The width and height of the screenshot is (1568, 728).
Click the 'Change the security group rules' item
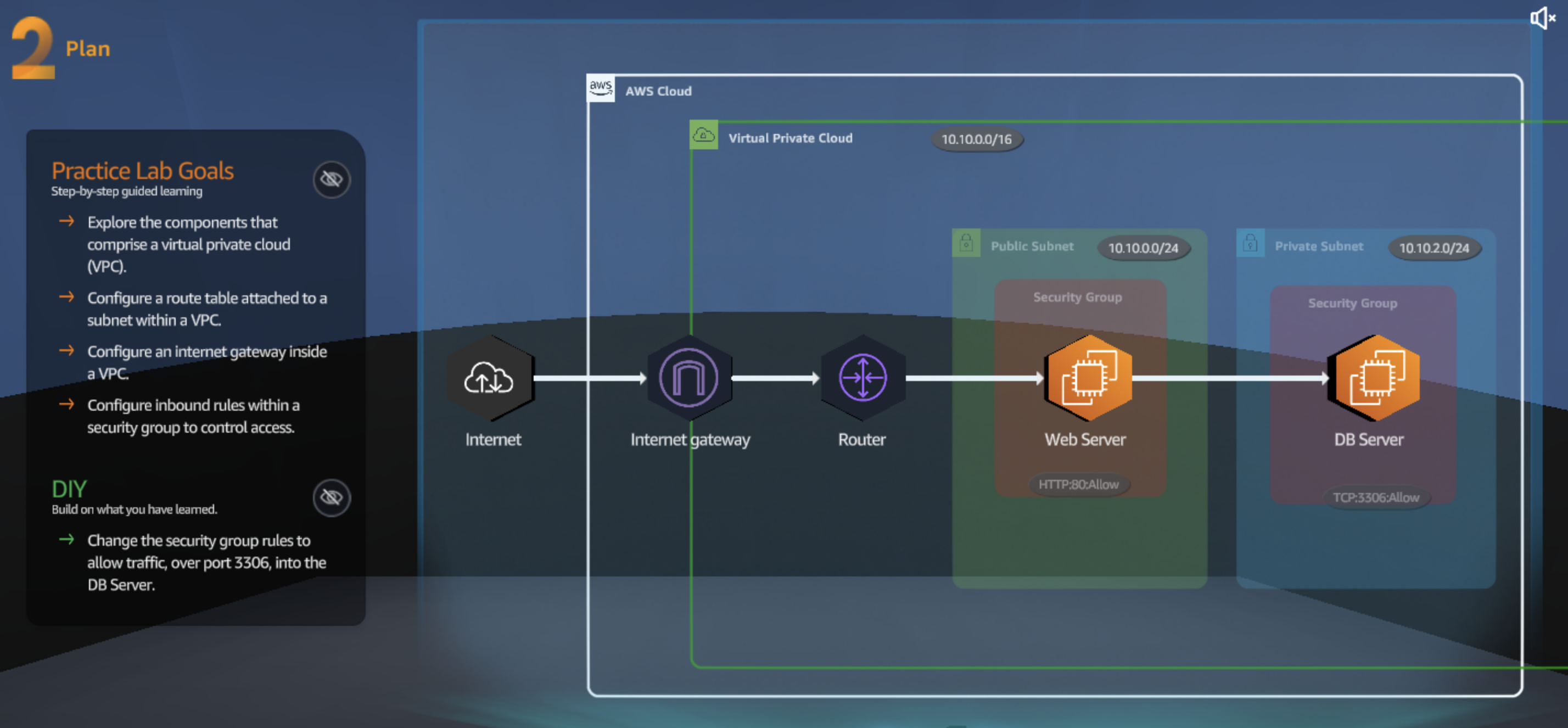pos(207,562)
